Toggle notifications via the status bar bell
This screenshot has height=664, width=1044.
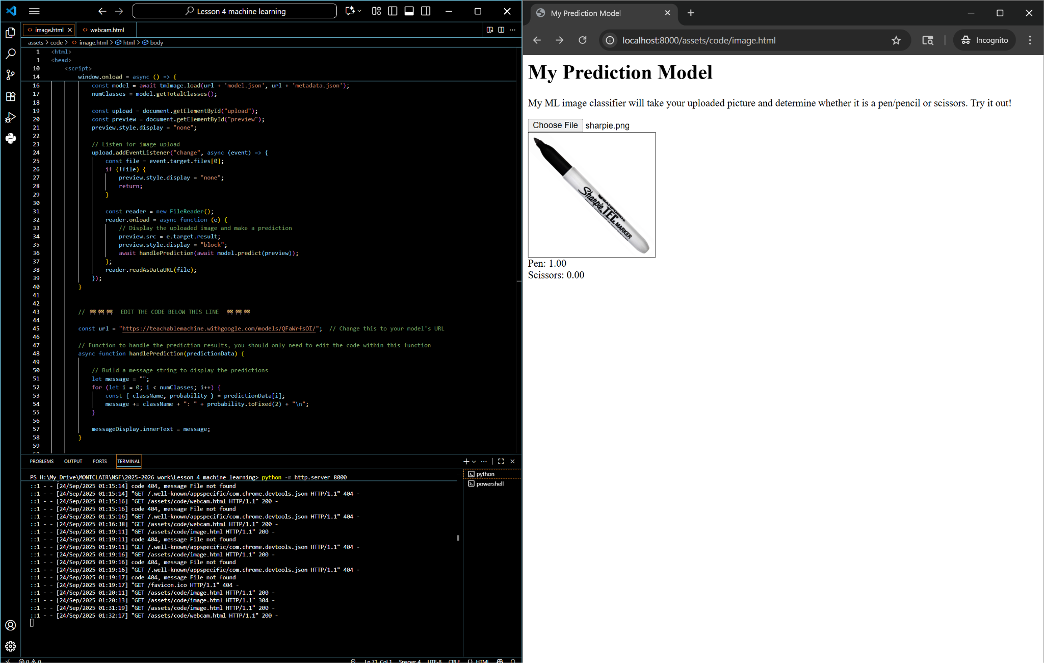click(513, 659)
